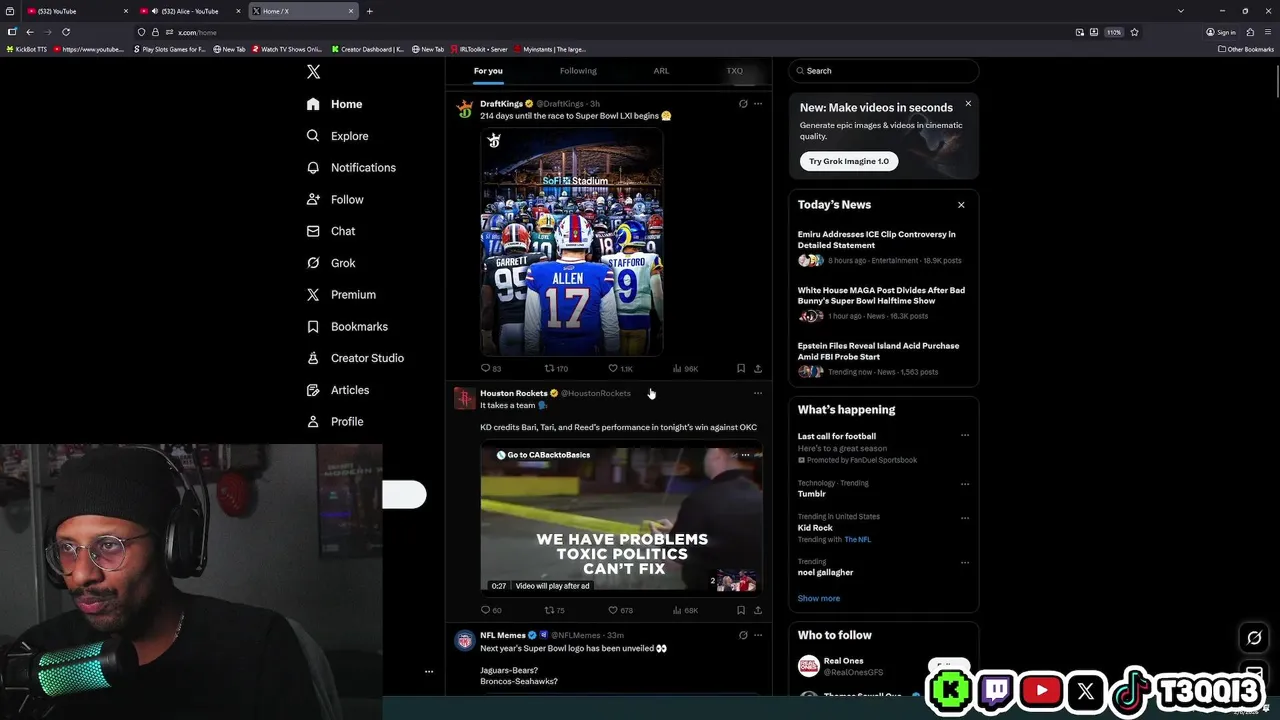1280x720 pixels.
Task: Click Houston Rockets profile avatar
Action: click(464, 399)
